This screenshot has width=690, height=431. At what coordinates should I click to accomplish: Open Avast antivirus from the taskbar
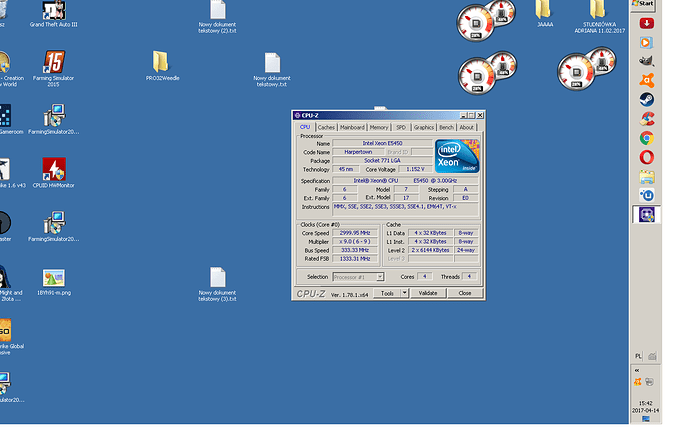point(646,80)
